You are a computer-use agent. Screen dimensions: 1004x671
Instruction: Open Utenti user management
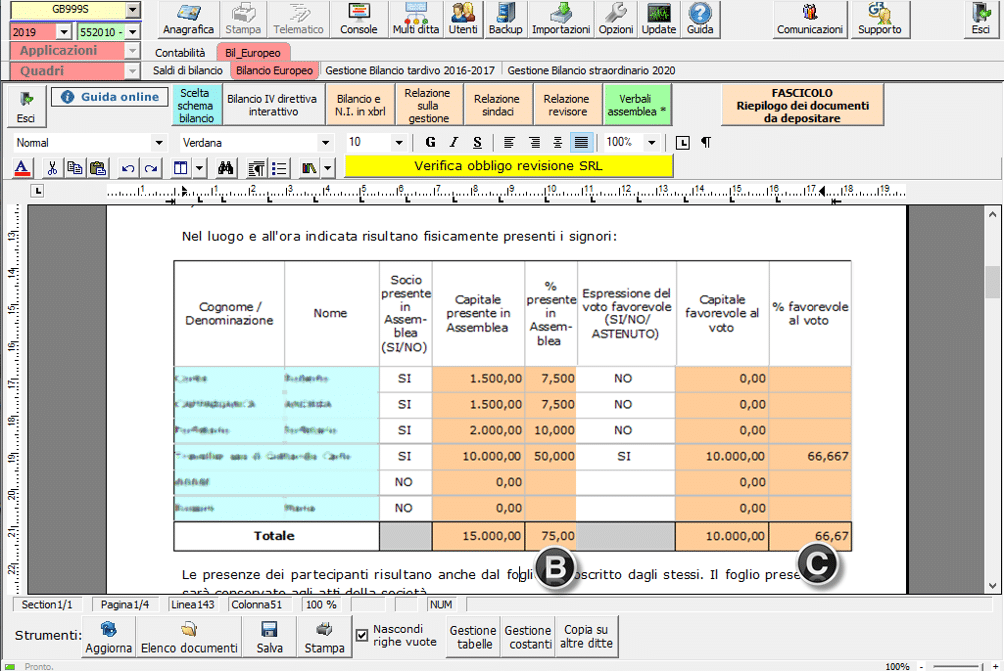click(463, 19)
